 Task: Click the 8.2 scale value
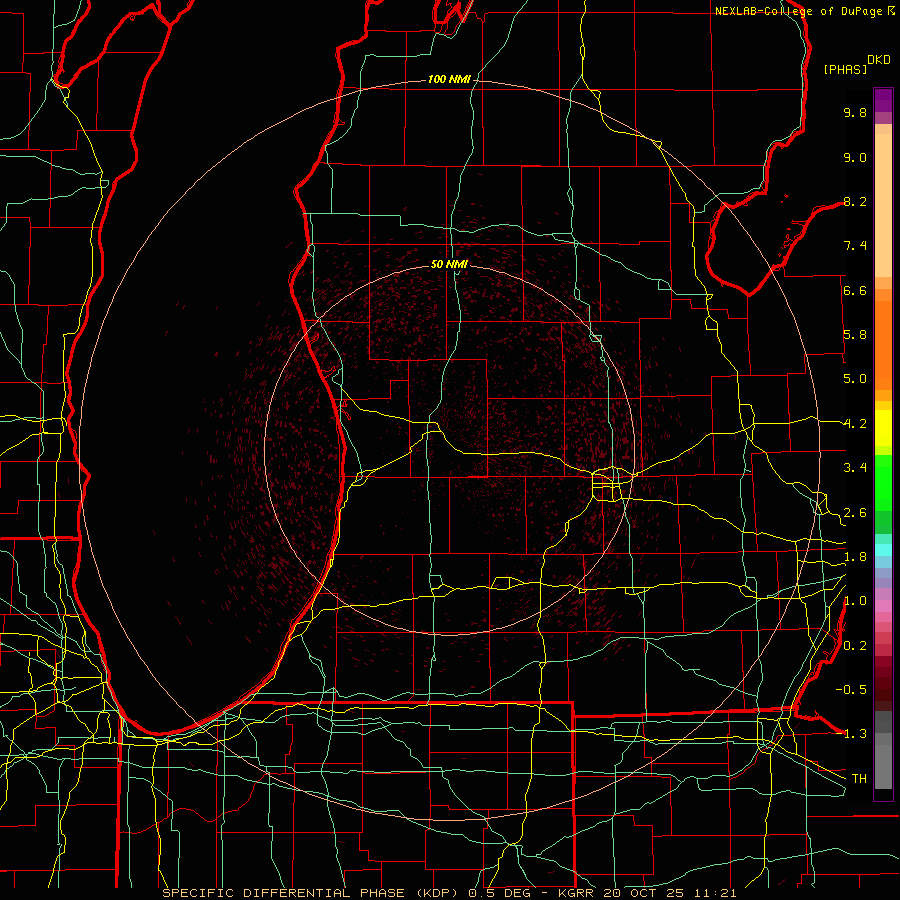(855, 201)
